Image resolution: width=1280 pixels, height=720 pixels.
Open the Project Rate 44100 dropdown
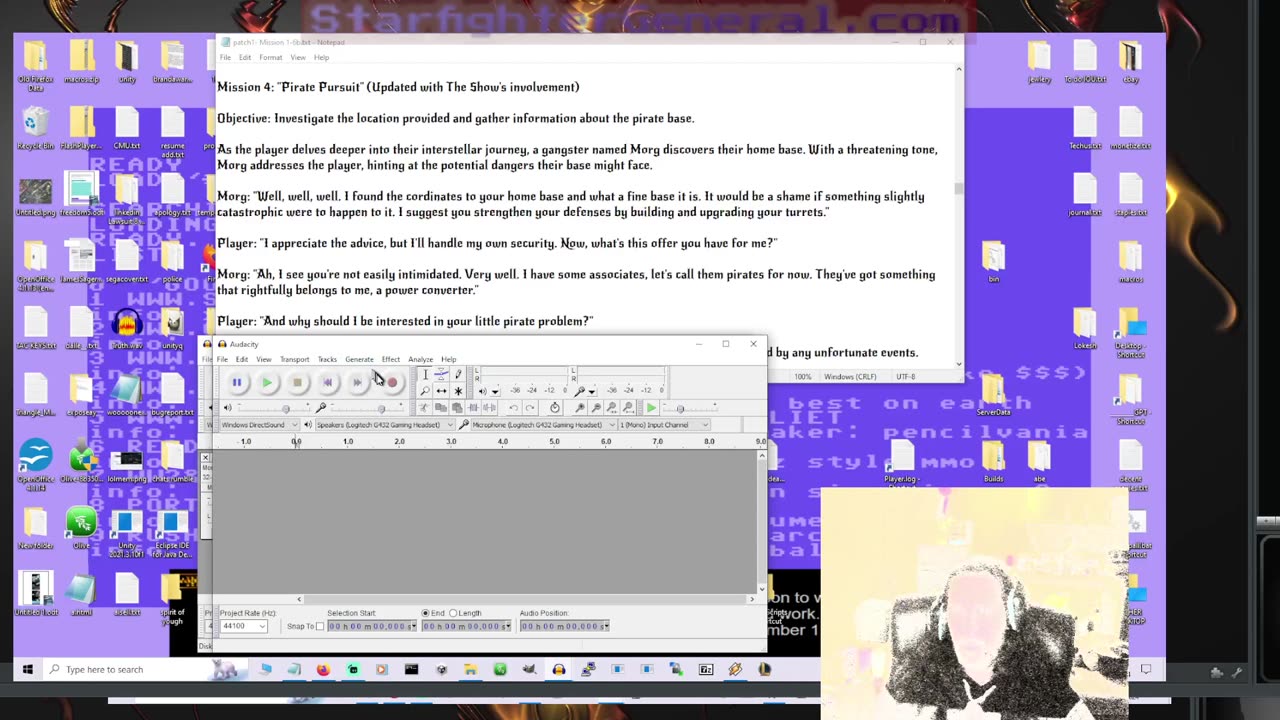pos(262,626)
